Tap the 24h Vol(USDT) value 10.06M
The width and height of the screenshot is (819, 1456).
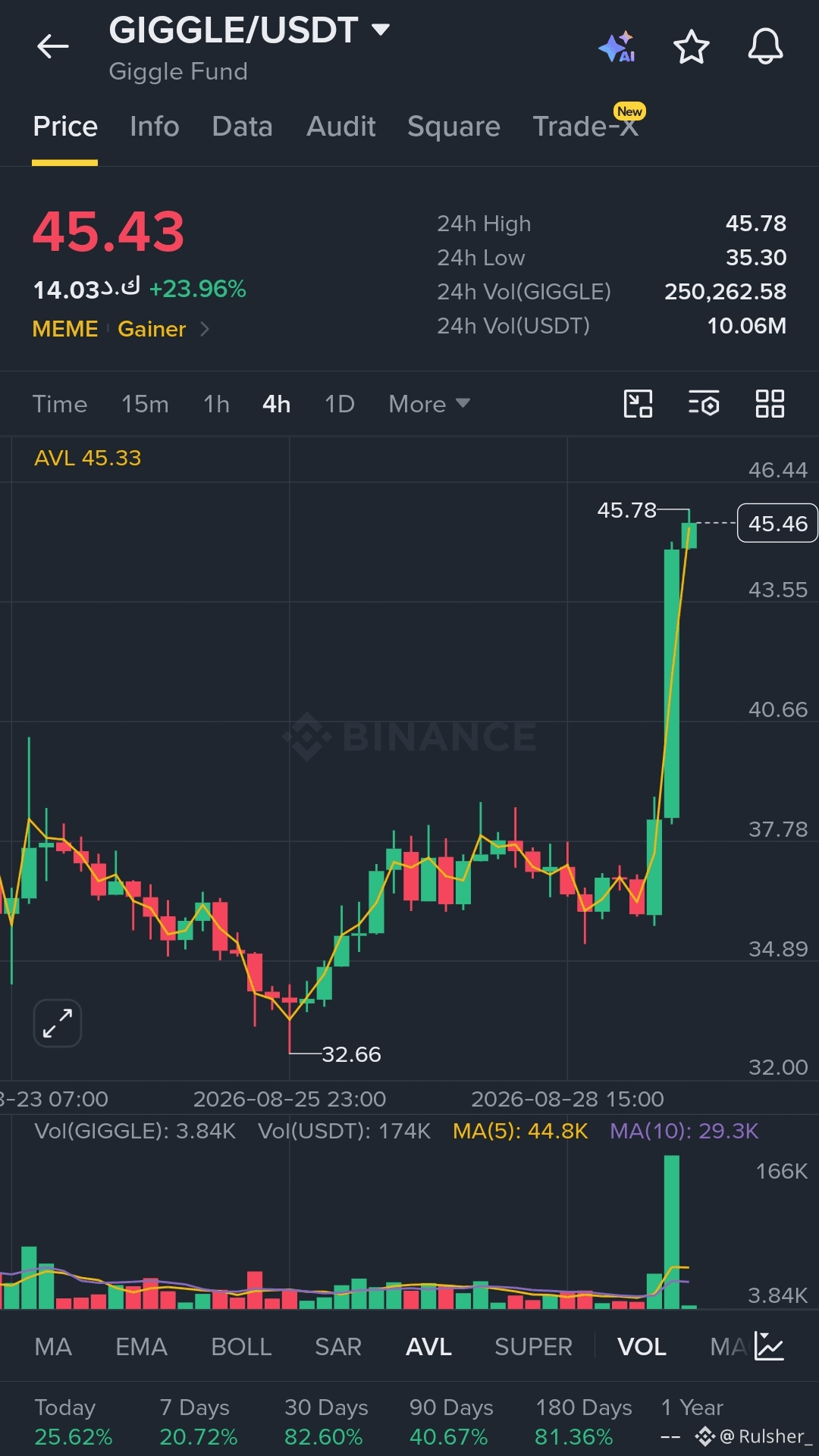(x=747, y=326)
